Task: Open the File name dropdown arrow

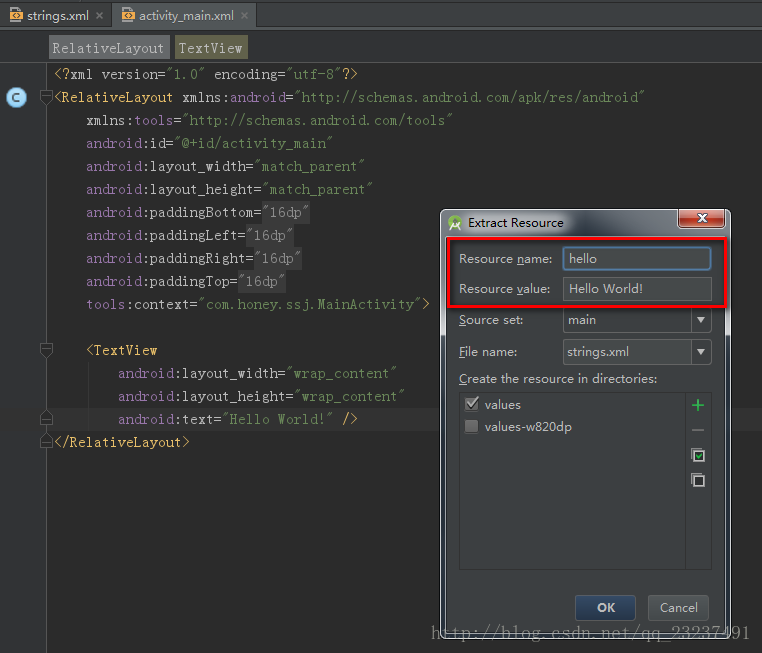Action: [701, 352]
